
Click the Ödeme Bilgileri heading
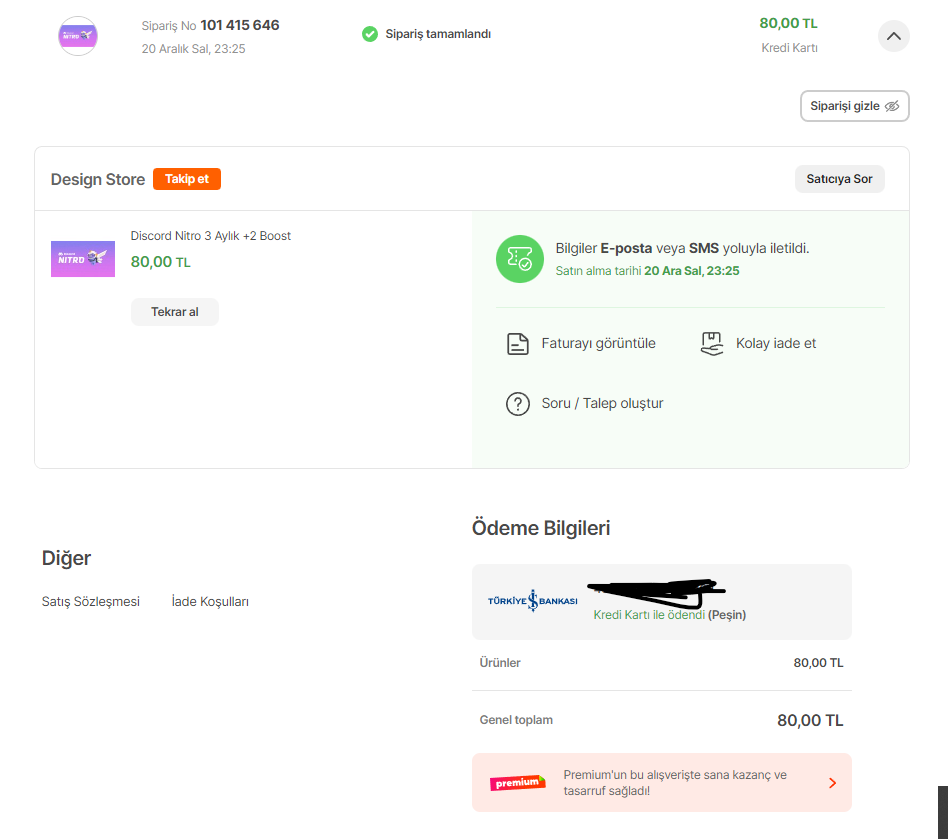[541, 528]
